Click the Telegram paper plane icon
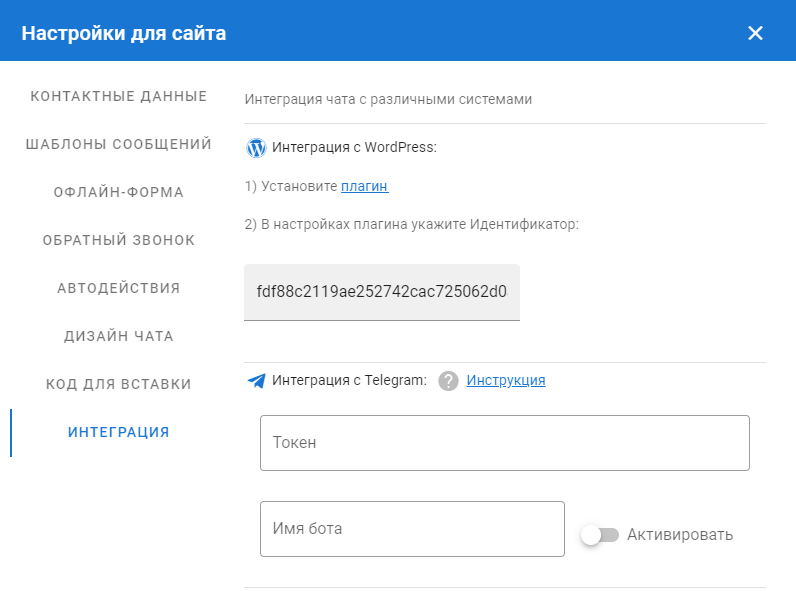This screenshot has height=591, width=796. point(257,380)
